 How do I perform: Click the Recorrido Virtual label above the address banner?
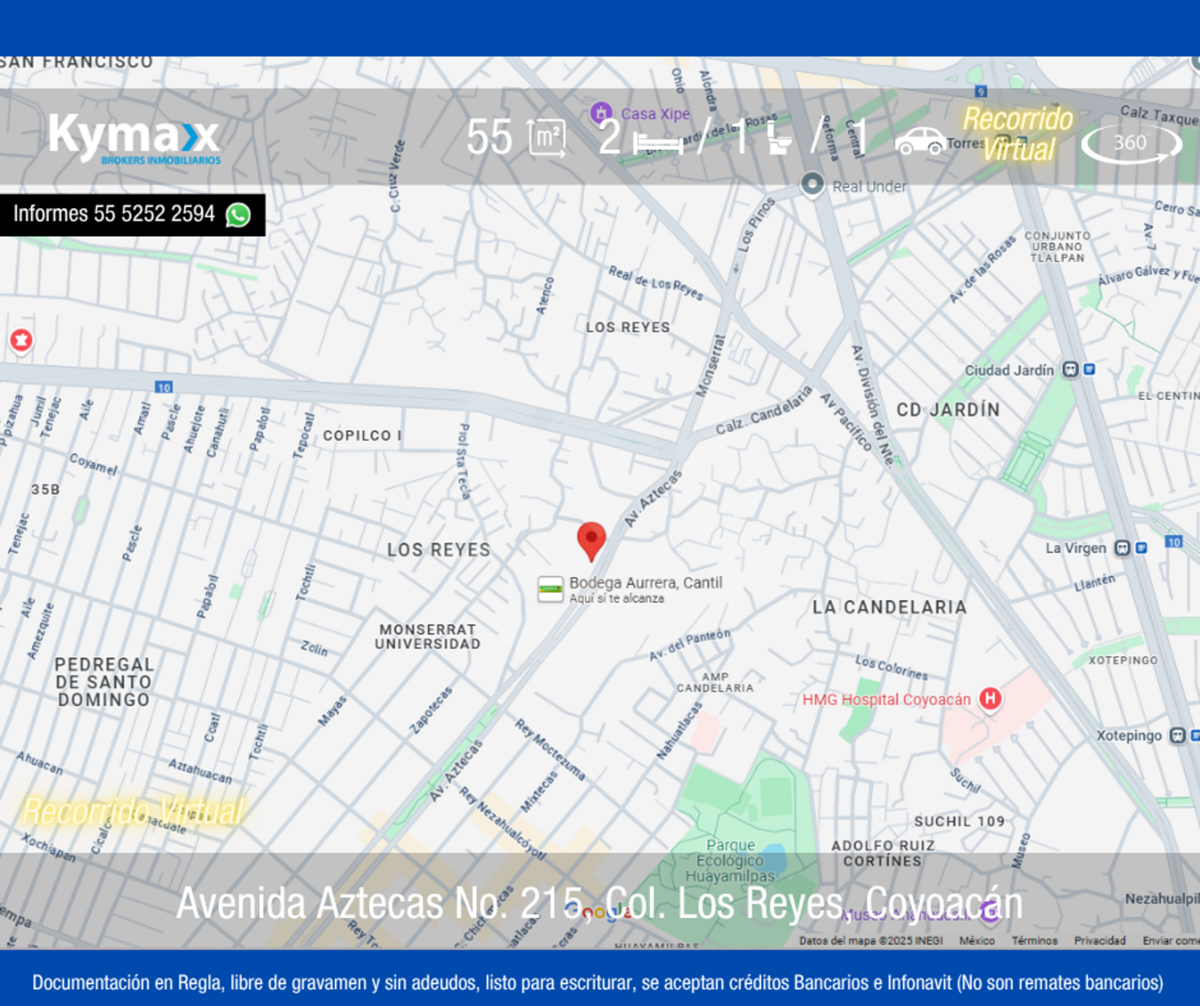132,811
